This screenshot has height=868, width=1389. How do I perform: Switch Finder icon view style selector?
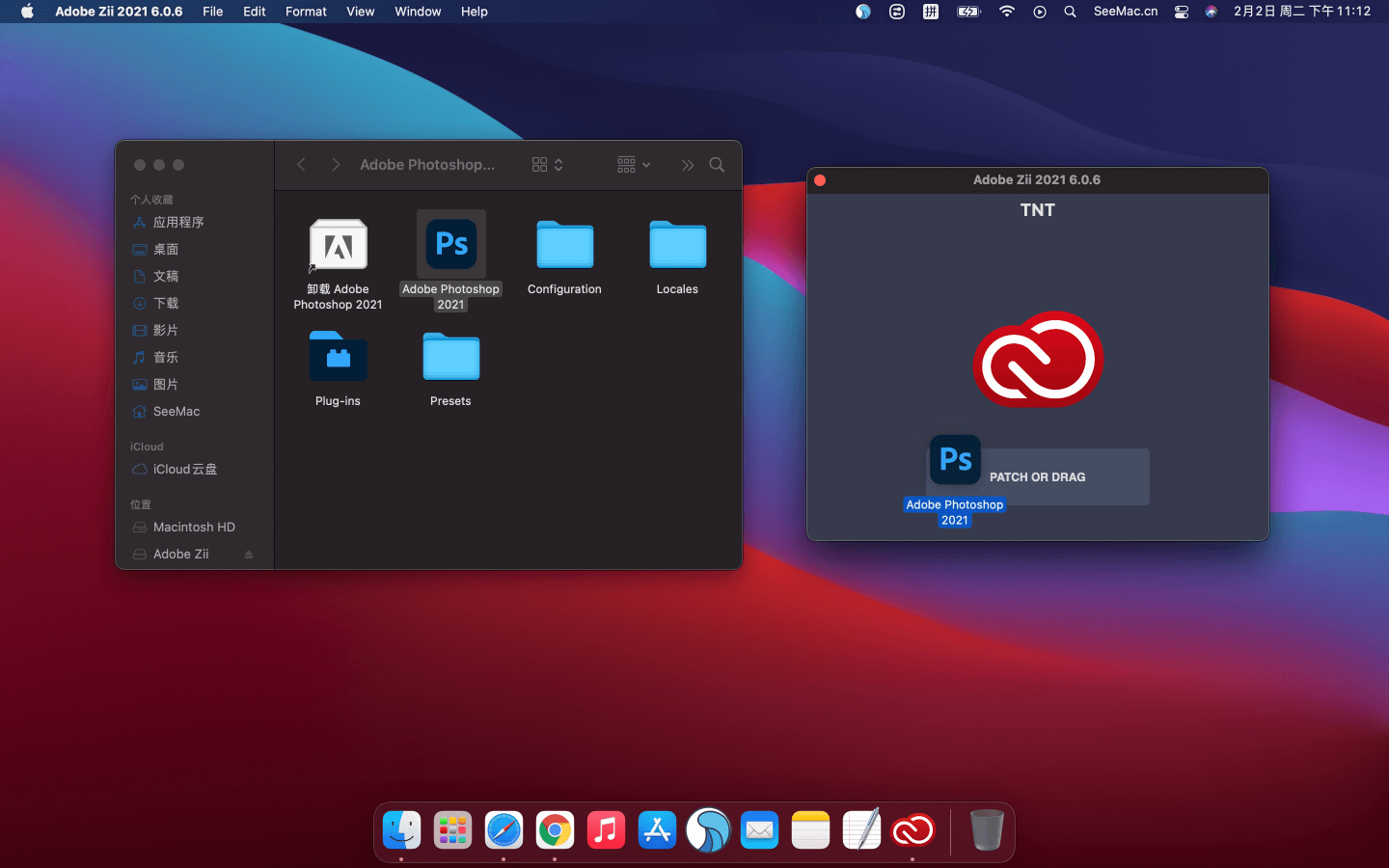click(x=547, y=165)
